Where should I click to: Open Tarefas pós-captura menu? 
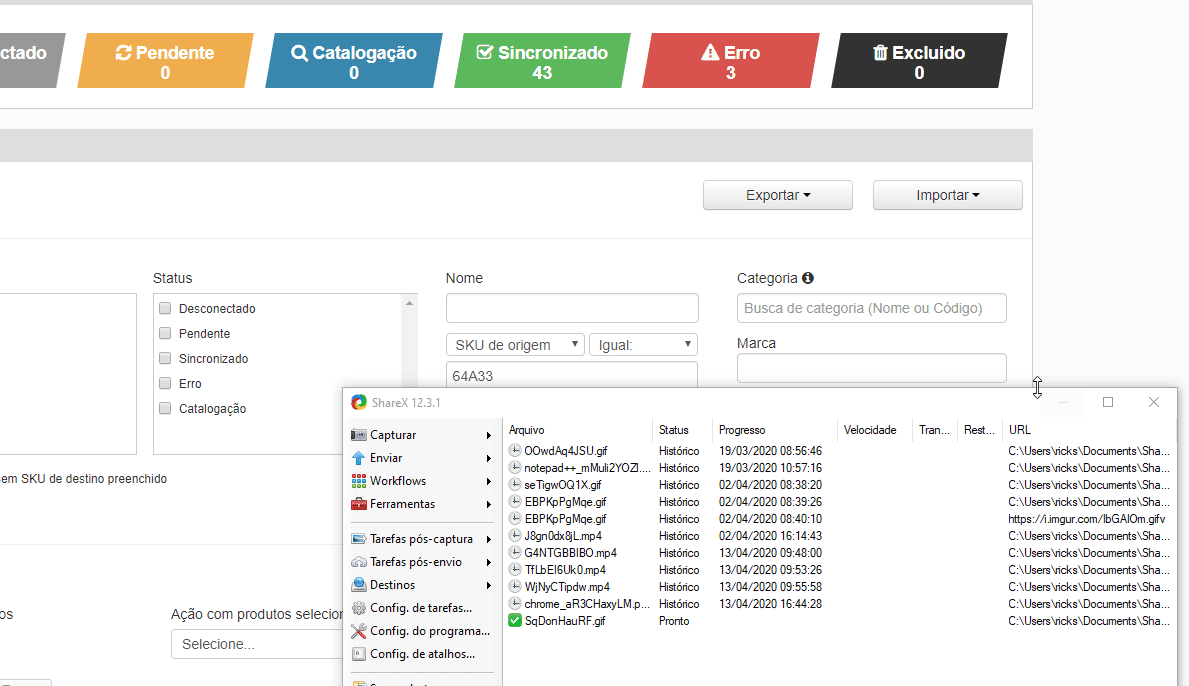pyautogui.click(x=421, y=539)
